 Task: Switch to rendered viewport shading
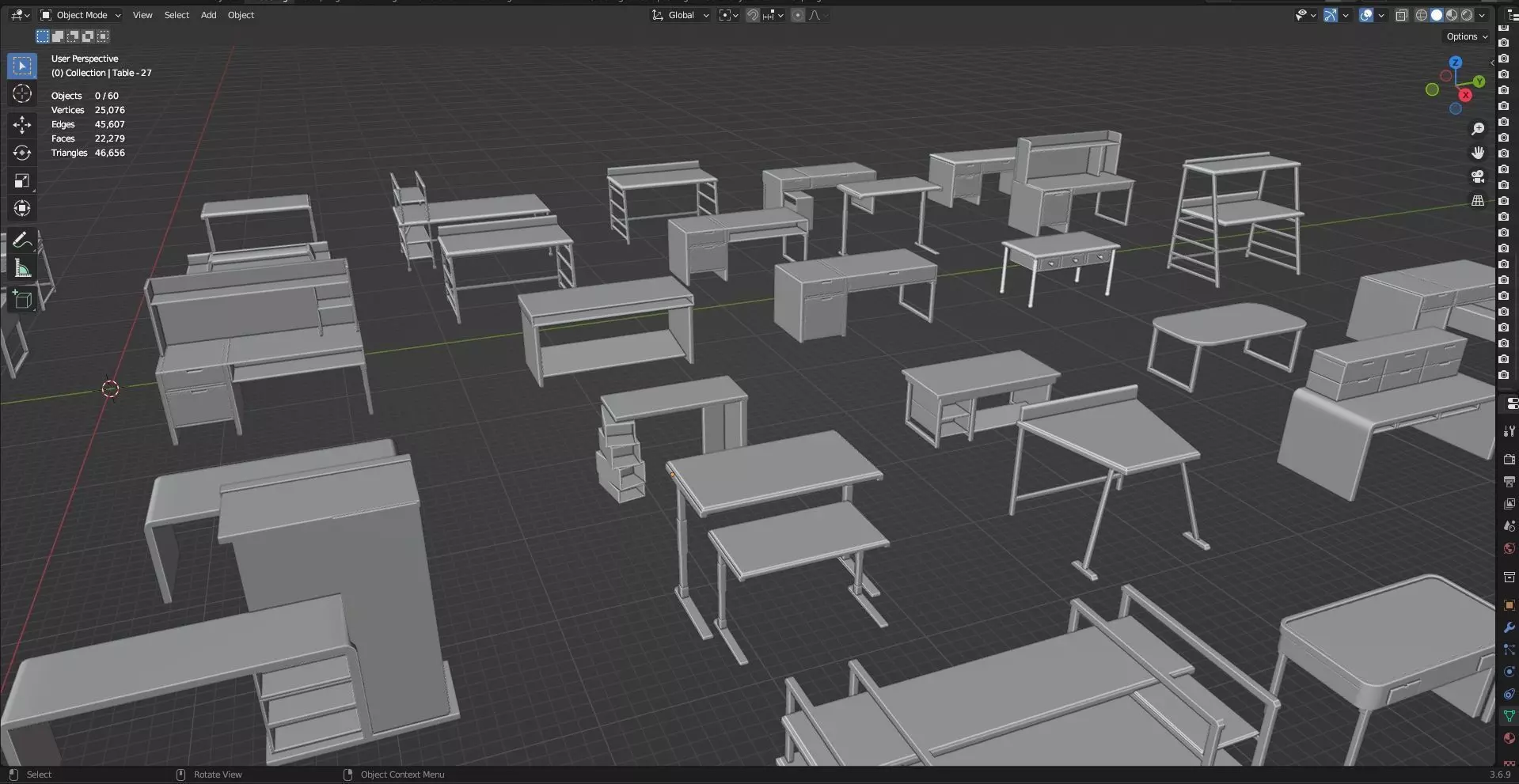tap(1467, 15)
